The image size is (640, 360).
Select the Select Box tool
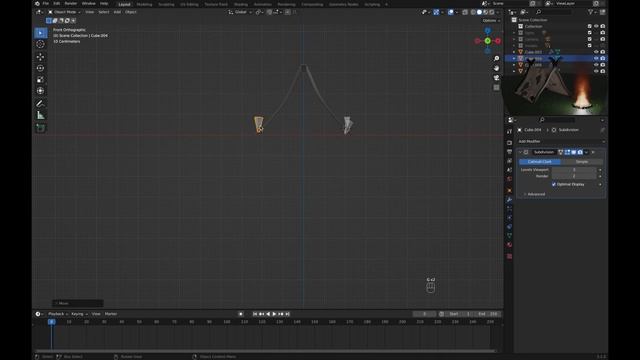click(40, 33)
